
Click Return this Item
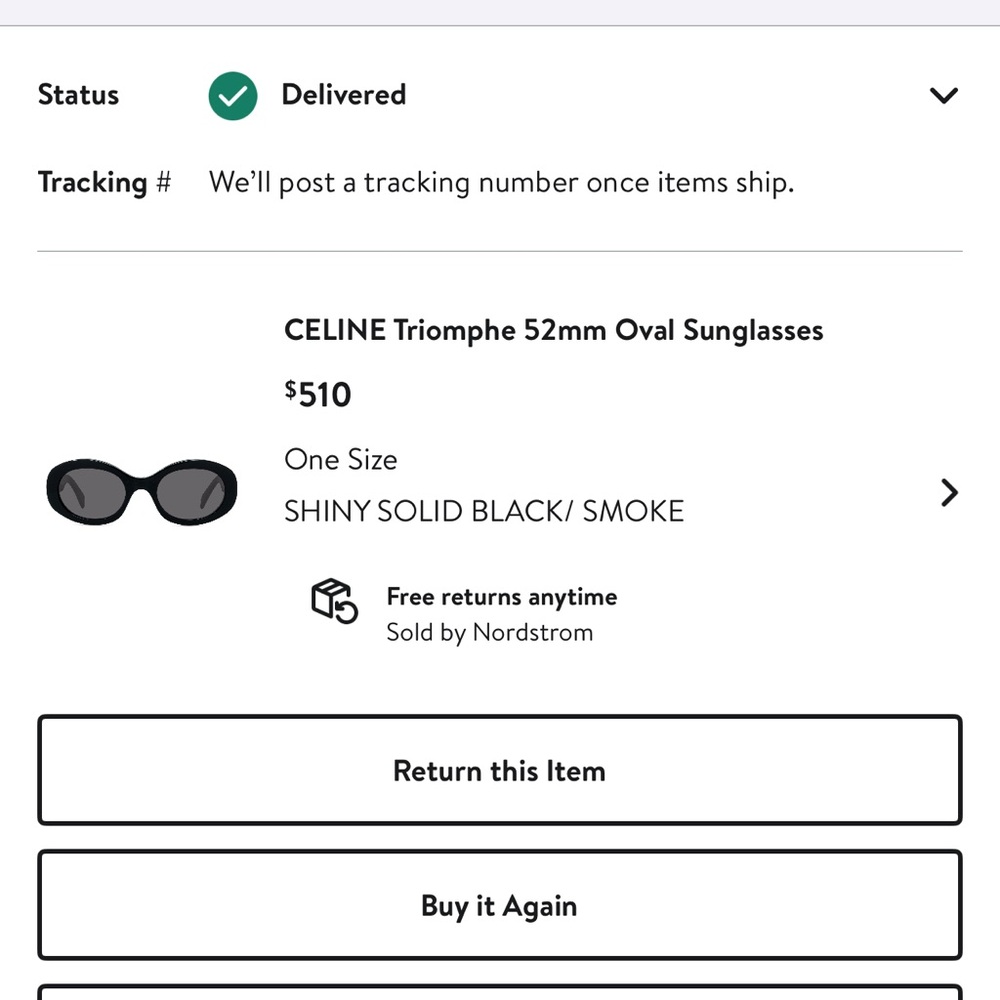click(x=499, y=770)
